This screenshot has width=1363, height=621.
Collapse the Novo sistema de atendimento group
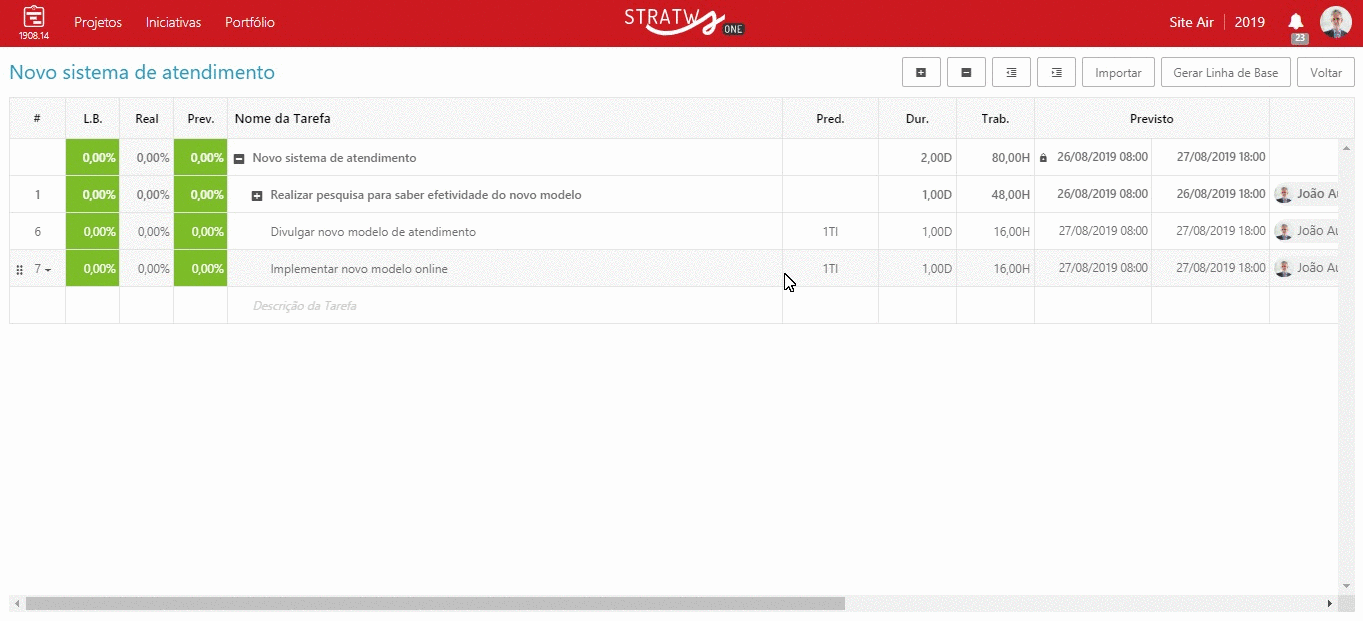click(239, 158)
